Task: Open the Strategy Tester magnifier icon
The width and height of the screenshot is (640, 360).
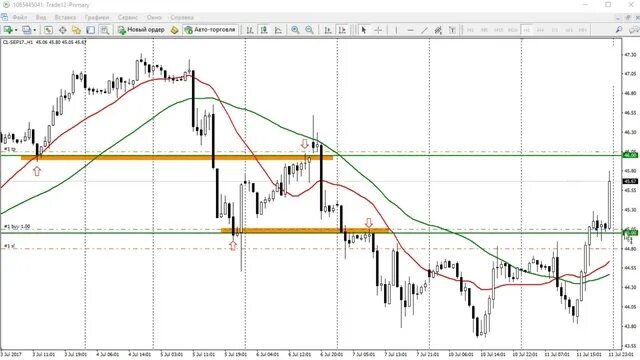Action: [105, 30]
